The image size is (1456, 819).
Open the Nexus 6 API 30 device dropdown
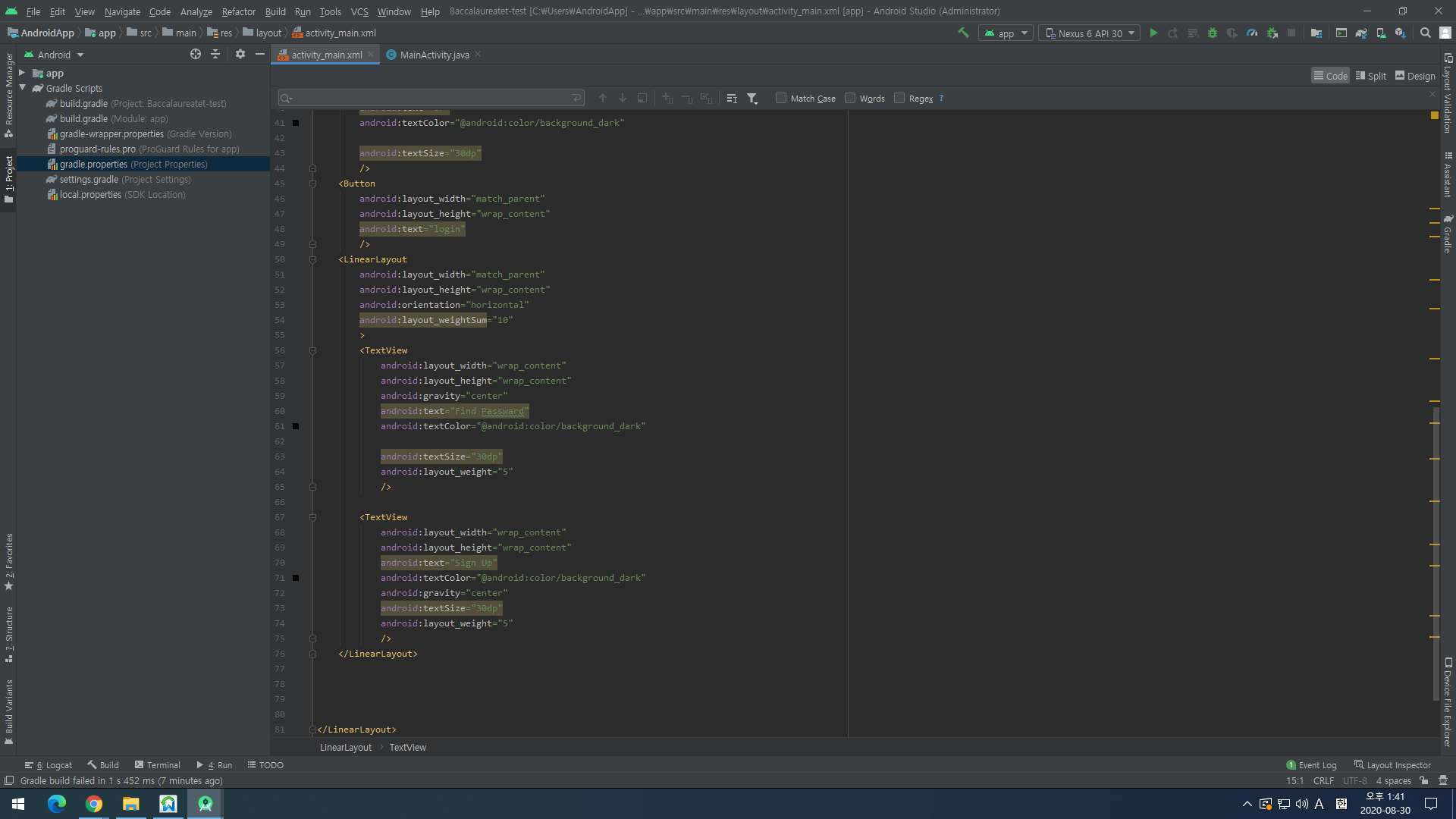point(1089,33)
